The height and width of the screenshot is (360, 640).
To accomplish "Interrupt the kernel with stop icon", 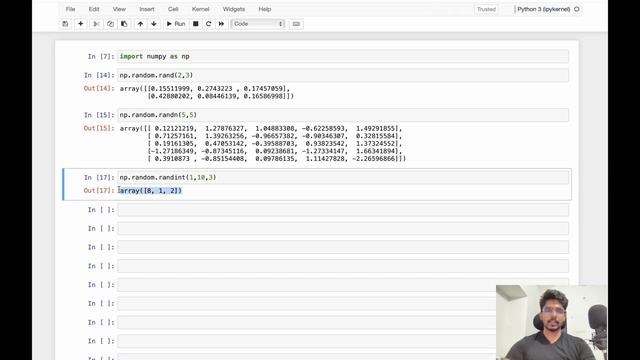I will coord(196,24).
